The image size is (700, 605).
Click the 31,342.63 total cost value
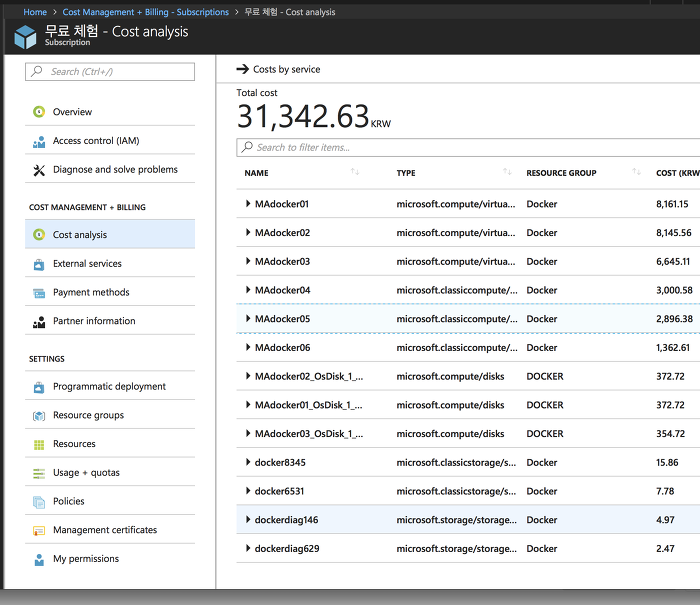[303, 116]
